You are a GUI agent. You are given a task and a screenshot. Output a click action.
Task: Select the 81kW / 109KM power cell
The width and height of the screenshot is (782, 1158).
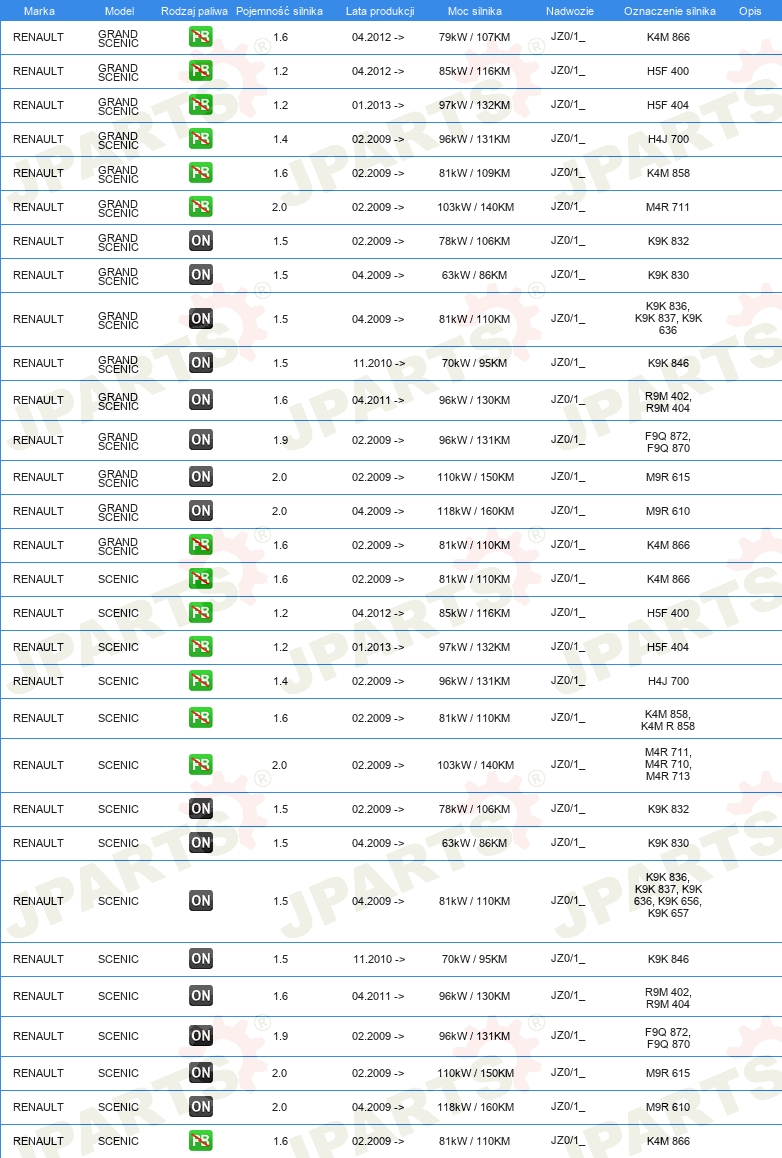point(474,173)
